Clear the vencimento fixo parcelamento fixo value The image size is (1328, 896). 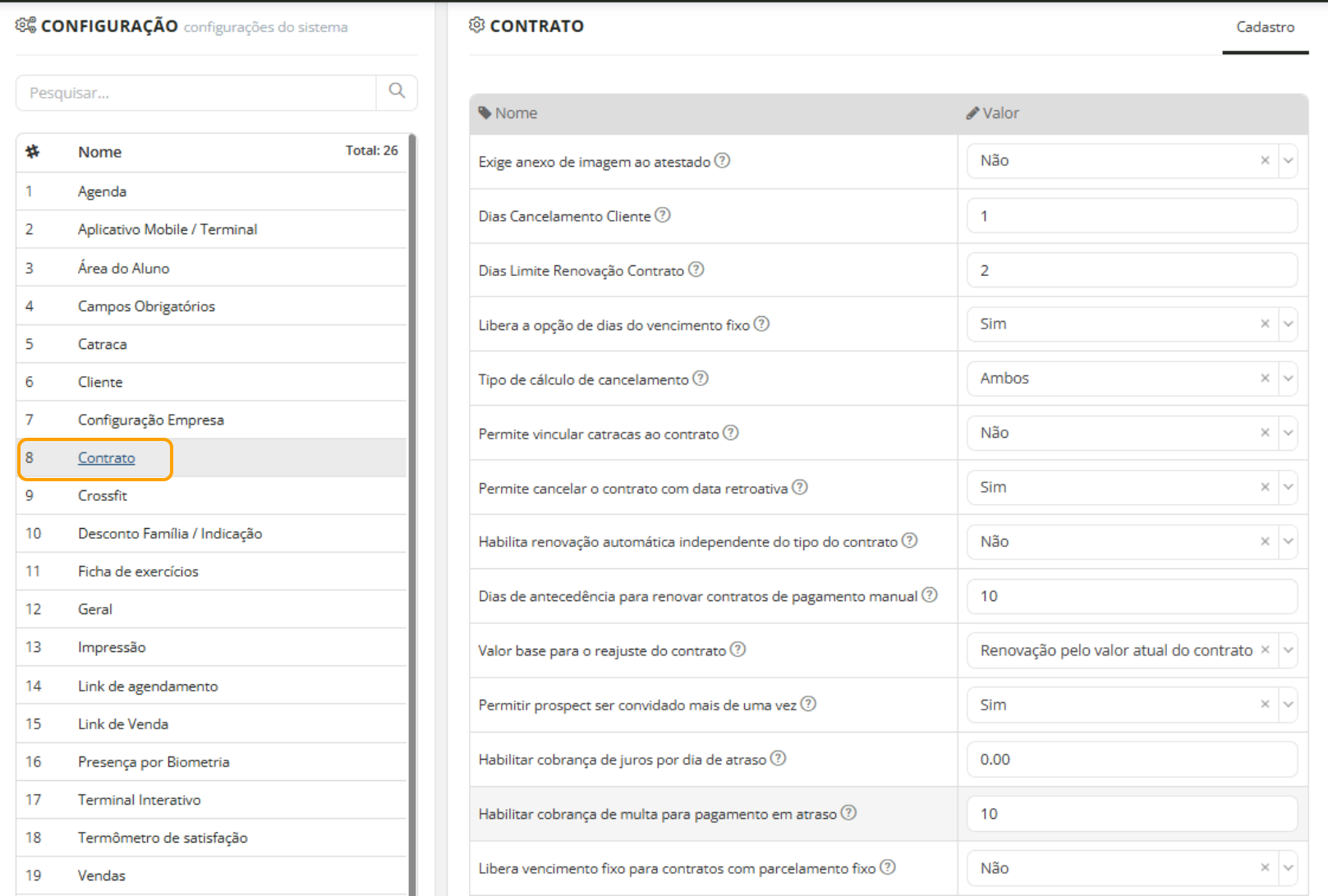pyautogui.click(x=1265, y=868)
